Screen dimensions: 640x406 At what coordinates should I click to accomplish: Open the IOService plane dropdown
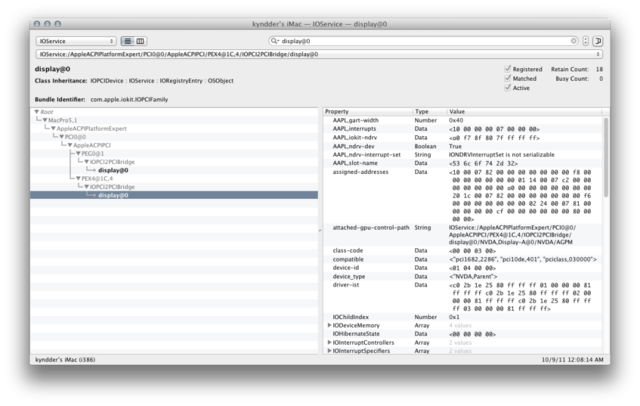point(75,41)
